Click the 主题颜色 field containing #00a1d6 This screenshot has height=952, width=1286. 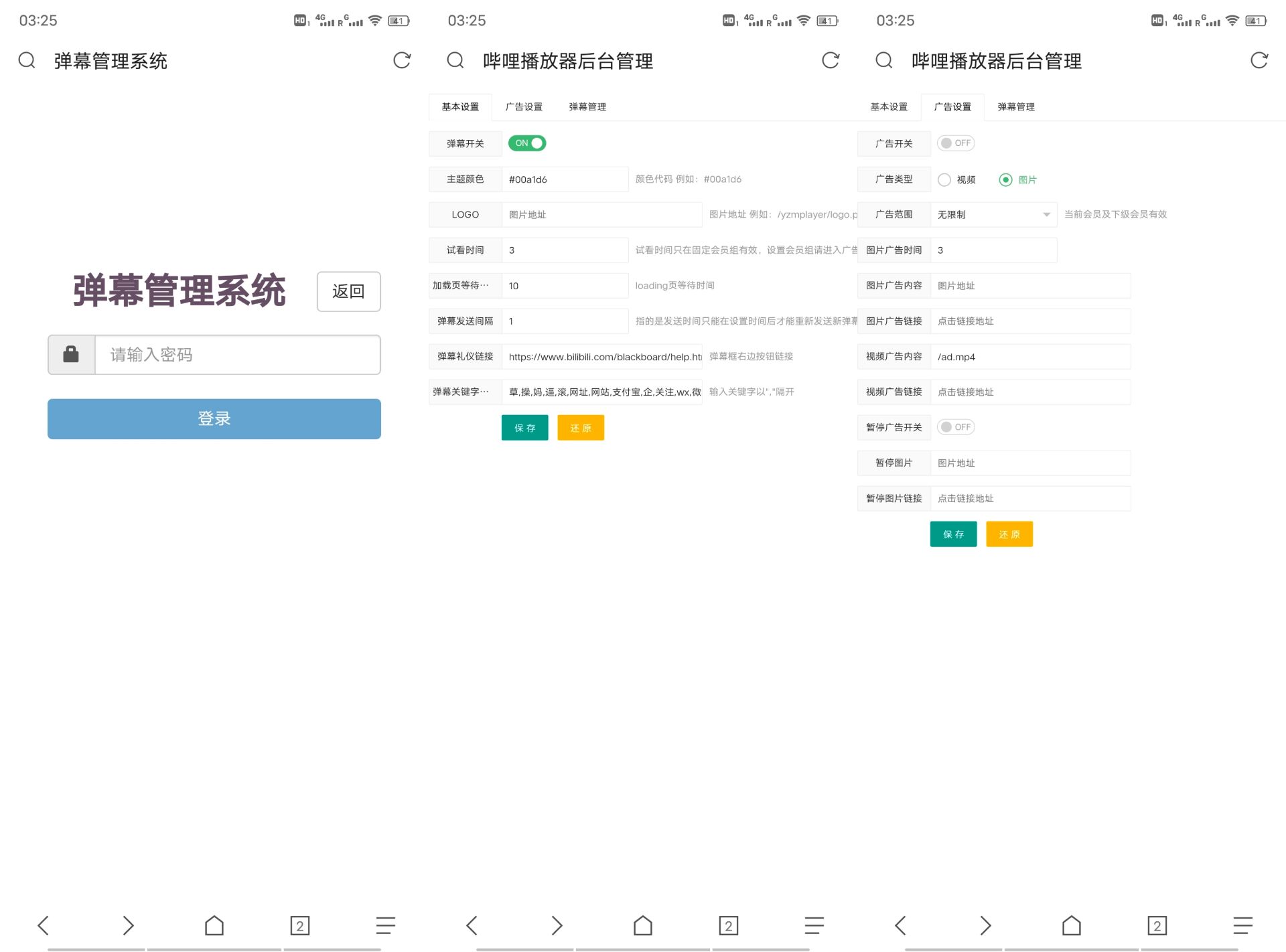pyautogui.click(x=565, y=179)
